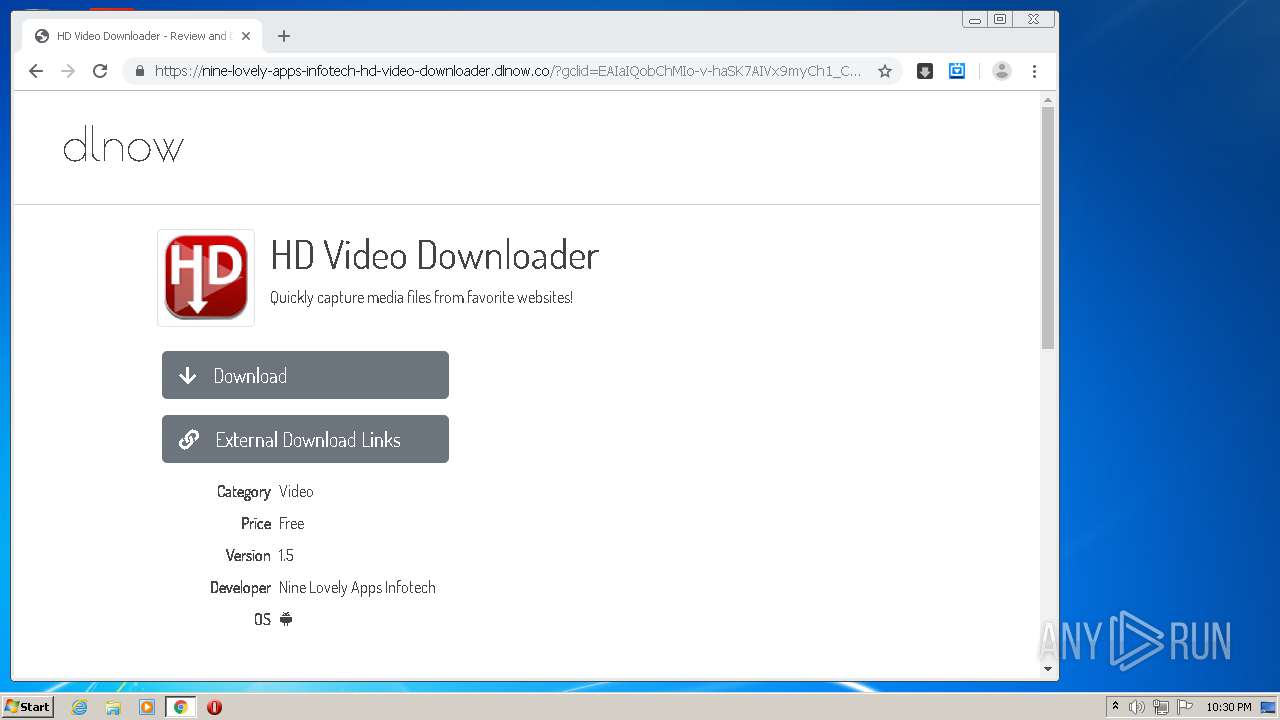Select the Chrome taskbar button

181,707
